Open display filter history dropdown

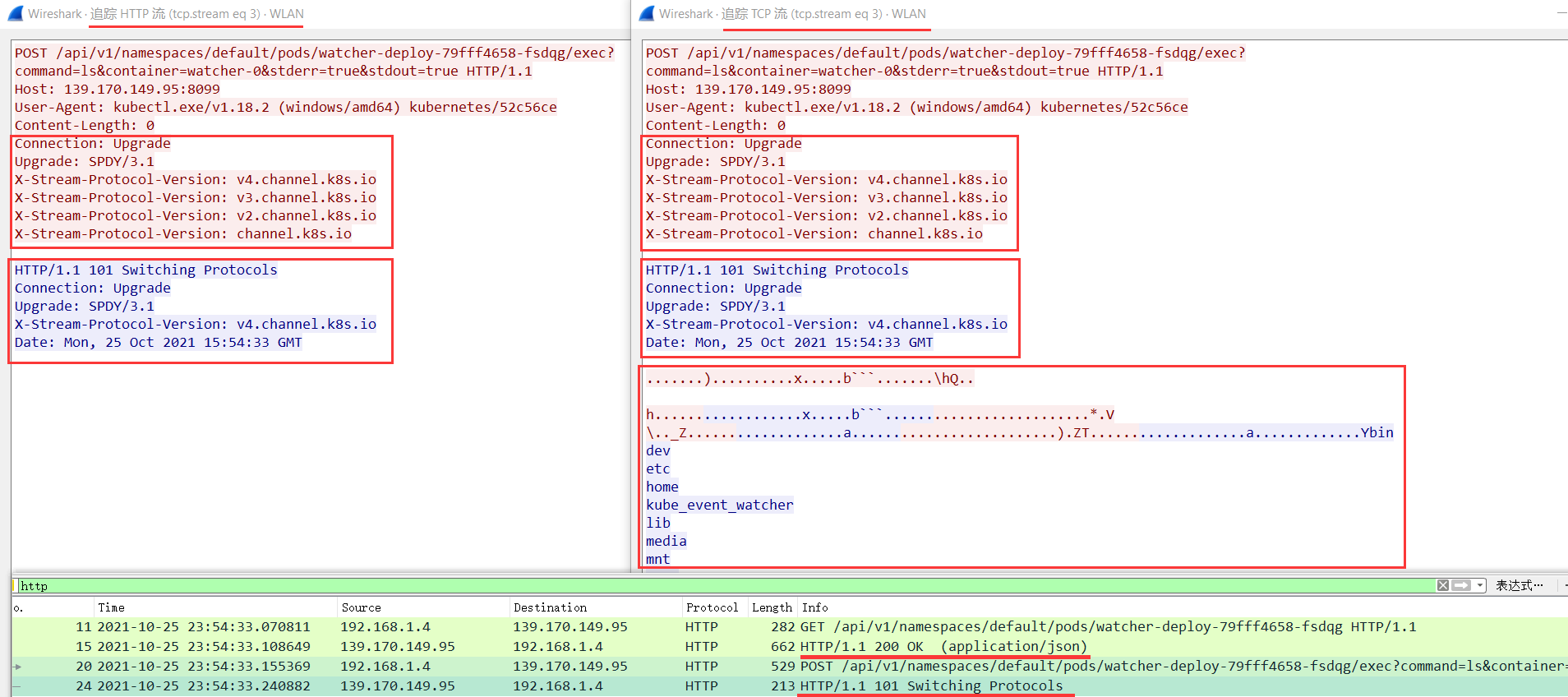[x=1480, y=585]
